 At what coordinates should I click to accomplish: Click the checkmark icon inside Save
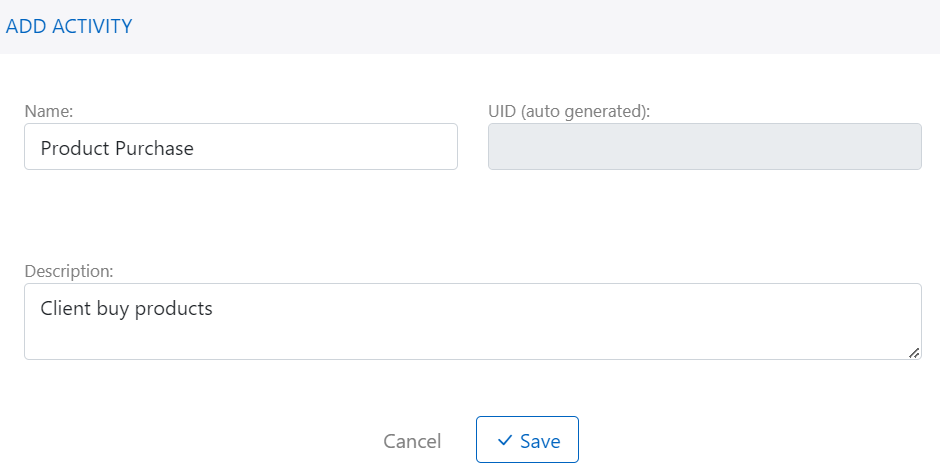click(505, 440)
